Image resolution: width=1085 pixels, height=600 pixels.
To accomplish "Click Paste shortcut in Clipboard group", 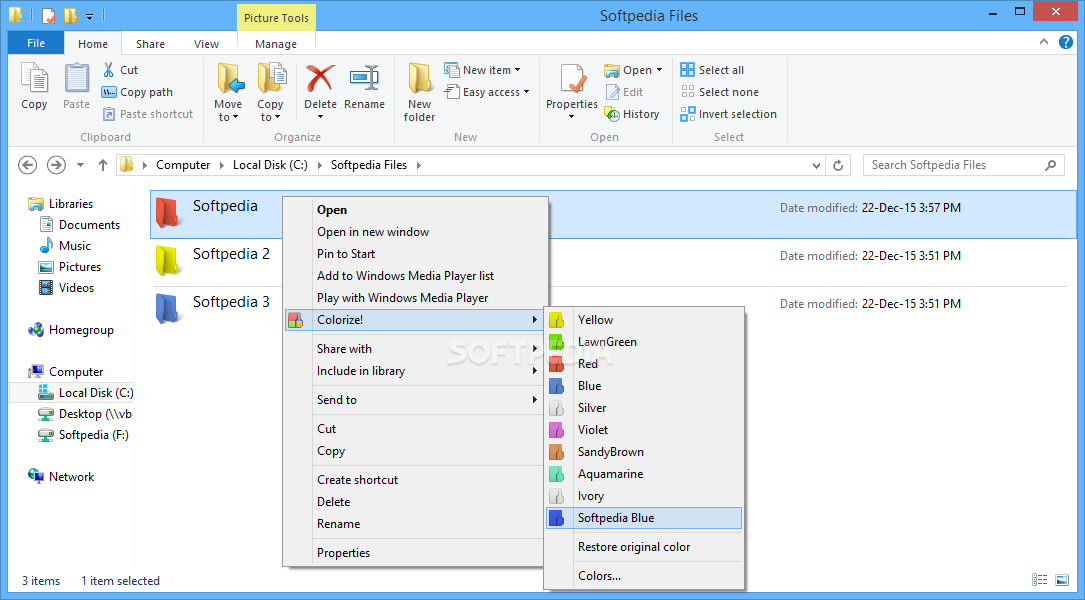I will tap(147, 114).
